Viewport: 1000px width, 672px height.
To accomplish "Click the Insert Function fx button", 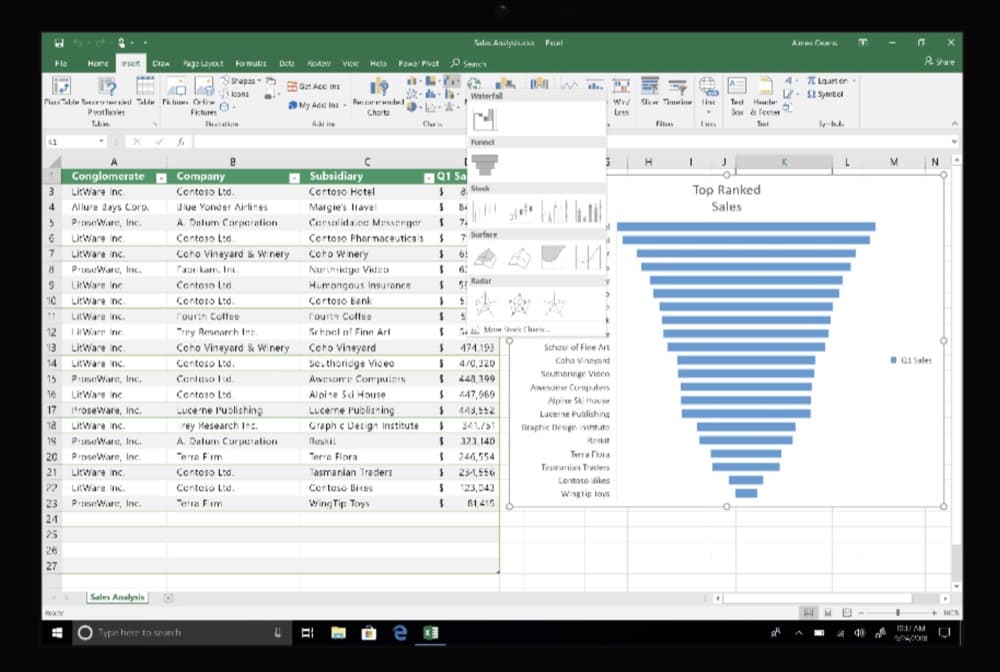I will (181, 142).
